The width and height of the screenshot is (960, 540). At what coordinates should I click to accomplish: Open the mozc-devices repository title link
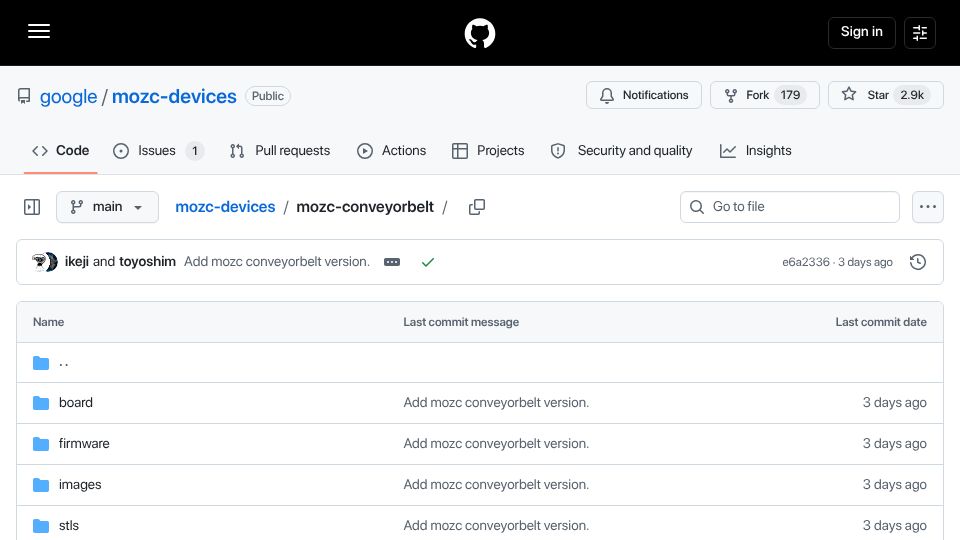pyautogui.click(x=174, y=96)
